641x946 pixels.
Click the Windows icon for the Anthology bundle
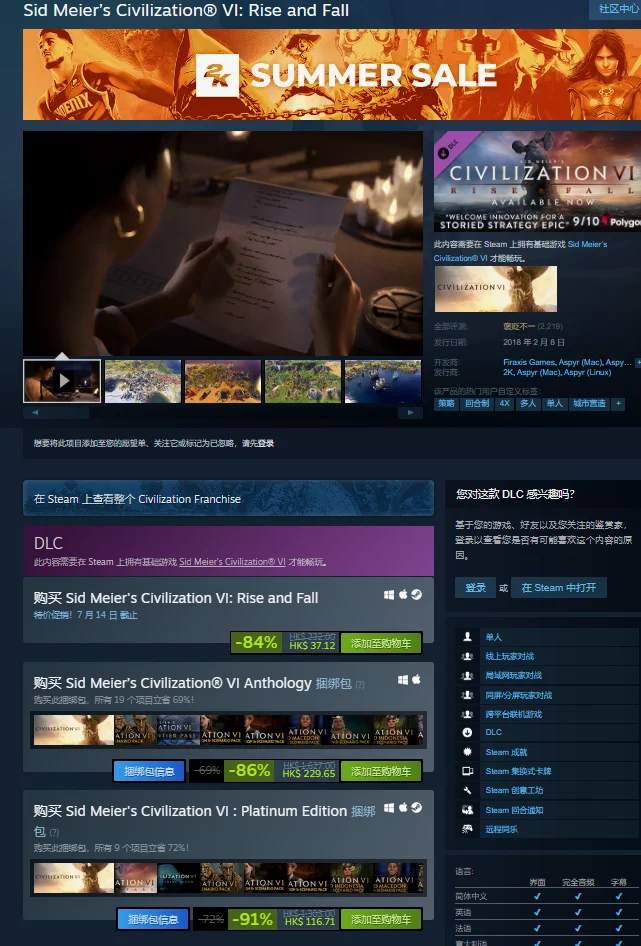(403, 680)
